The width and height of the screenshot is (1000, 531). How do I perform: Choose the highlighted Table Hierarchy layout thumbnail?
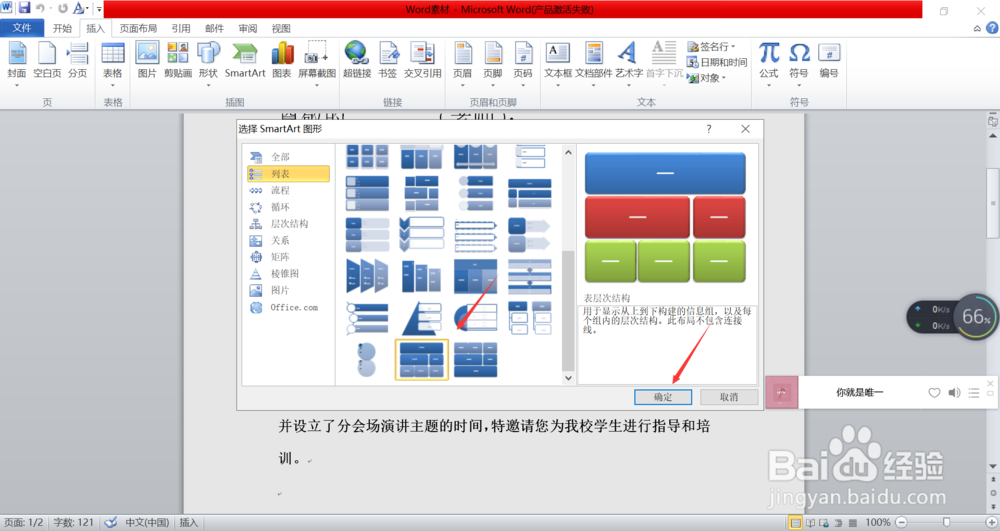click(422, 360)
